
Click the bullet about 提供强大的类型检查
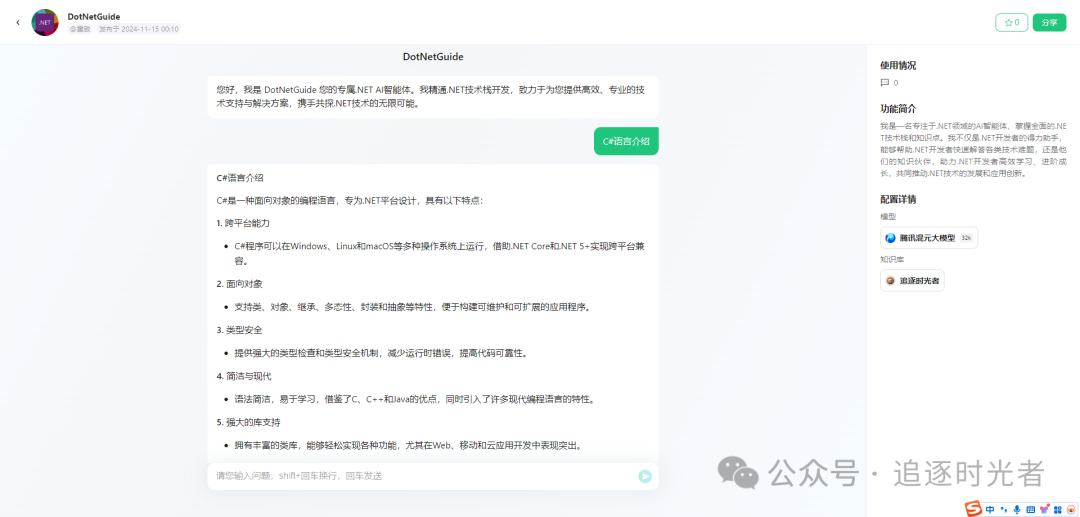coord(381,353)
